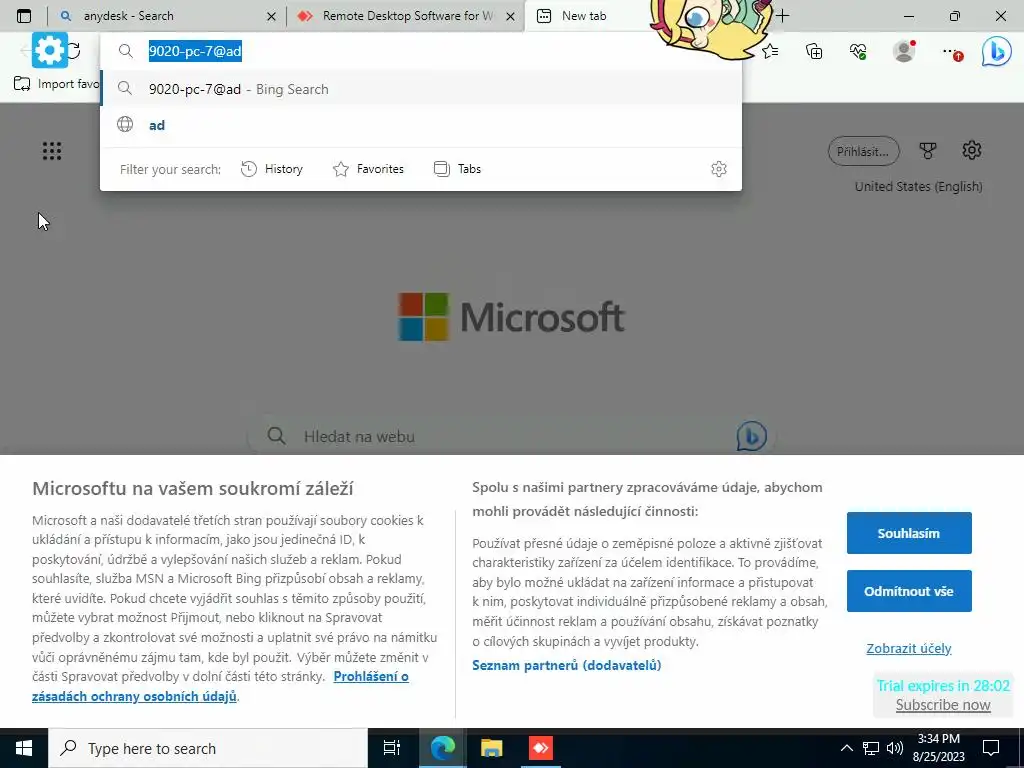Open Edge Settings and more menu
This screenshot has height=768, width=1024.
click(x=951, y=52)
